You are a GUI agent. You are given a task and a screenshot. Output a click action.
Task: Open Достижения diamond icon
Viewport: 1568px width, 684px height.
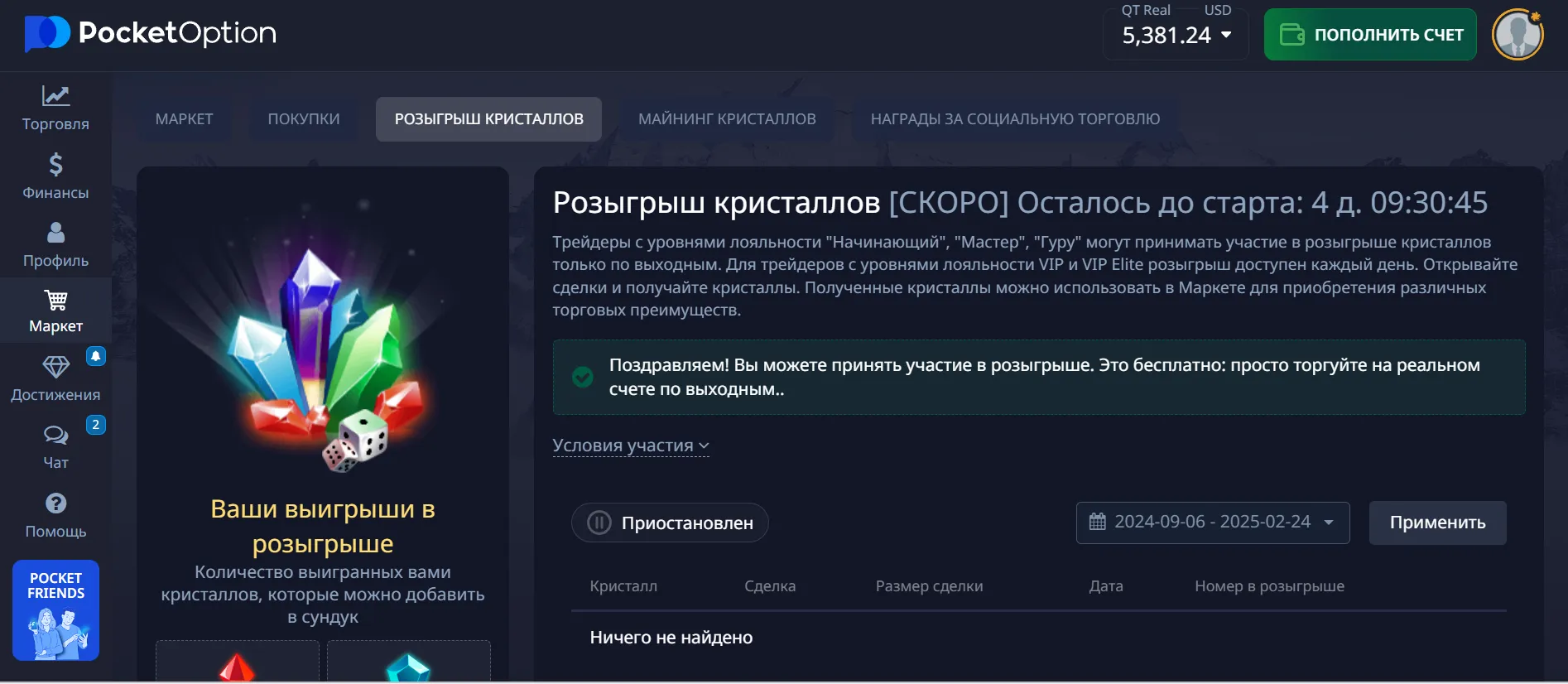55,367
